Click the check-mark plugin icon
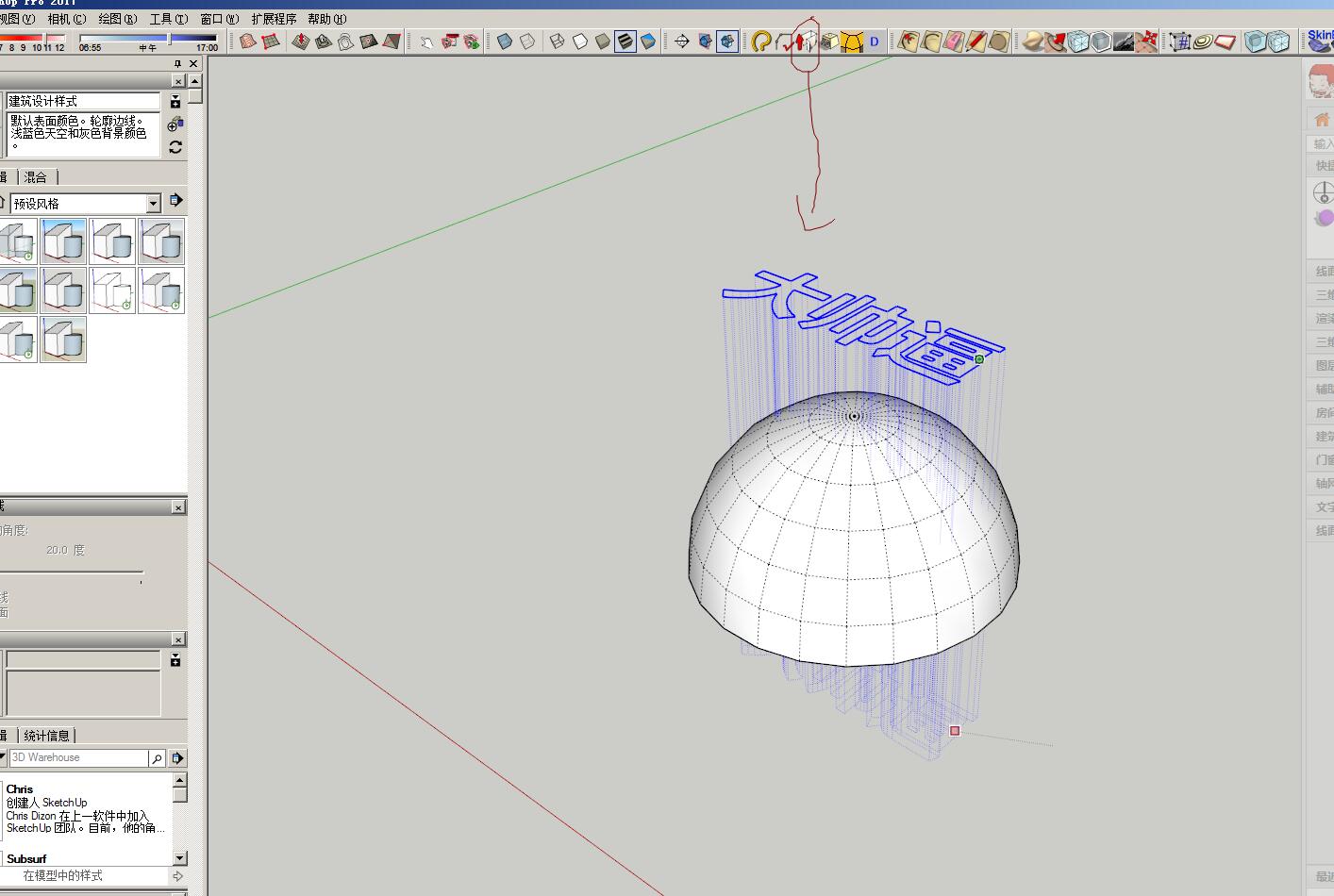The height and width of the screenshot is (896, 1334). pos(784,41)
